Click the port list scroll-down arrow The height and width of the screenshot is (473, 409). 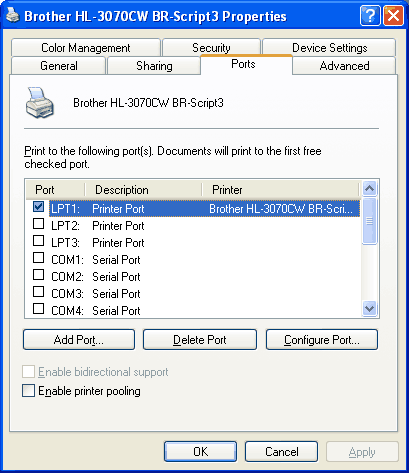click(369, 308)
